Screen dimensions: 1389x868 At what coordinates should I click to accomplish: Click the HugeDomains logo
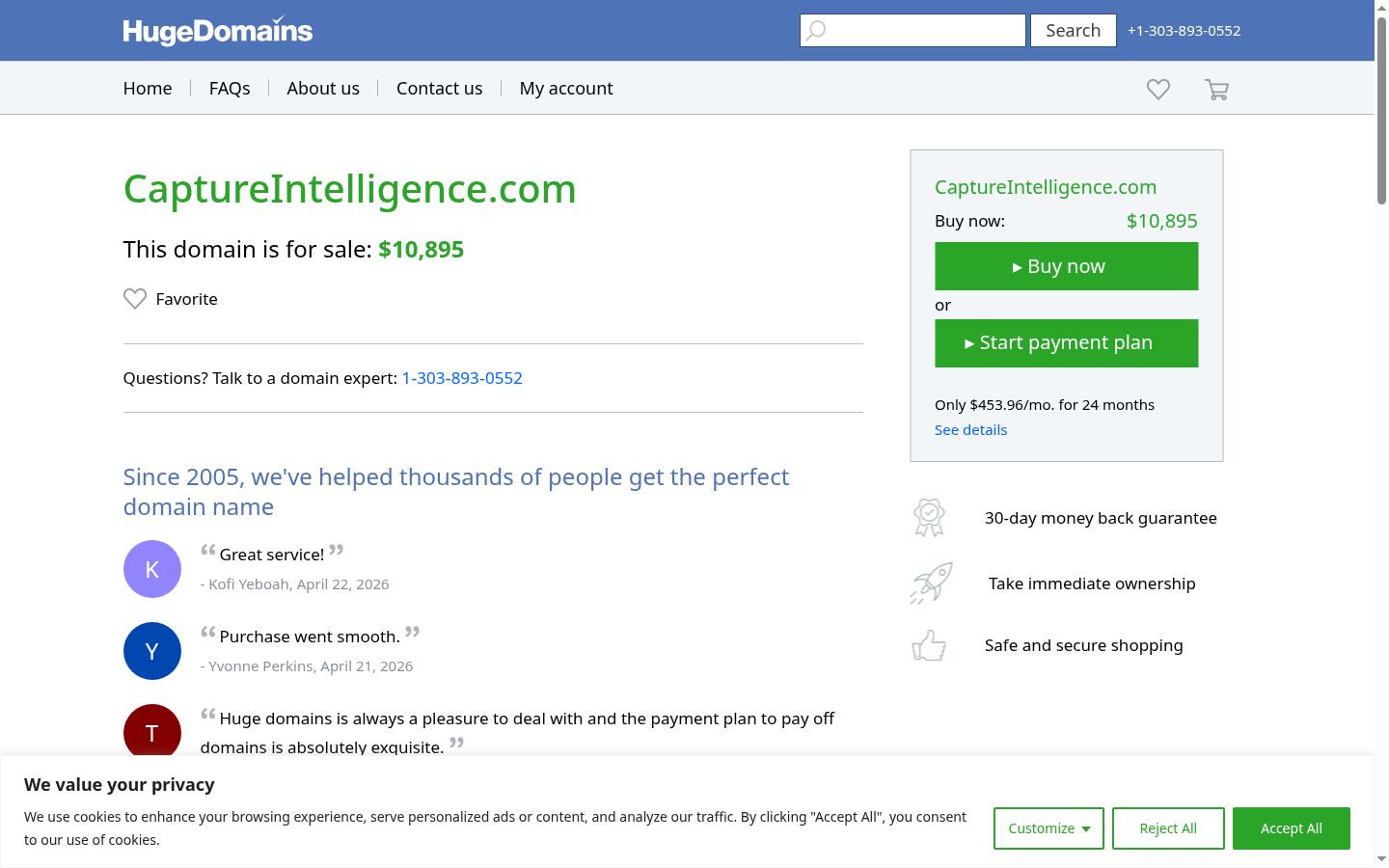pos(218,31)
